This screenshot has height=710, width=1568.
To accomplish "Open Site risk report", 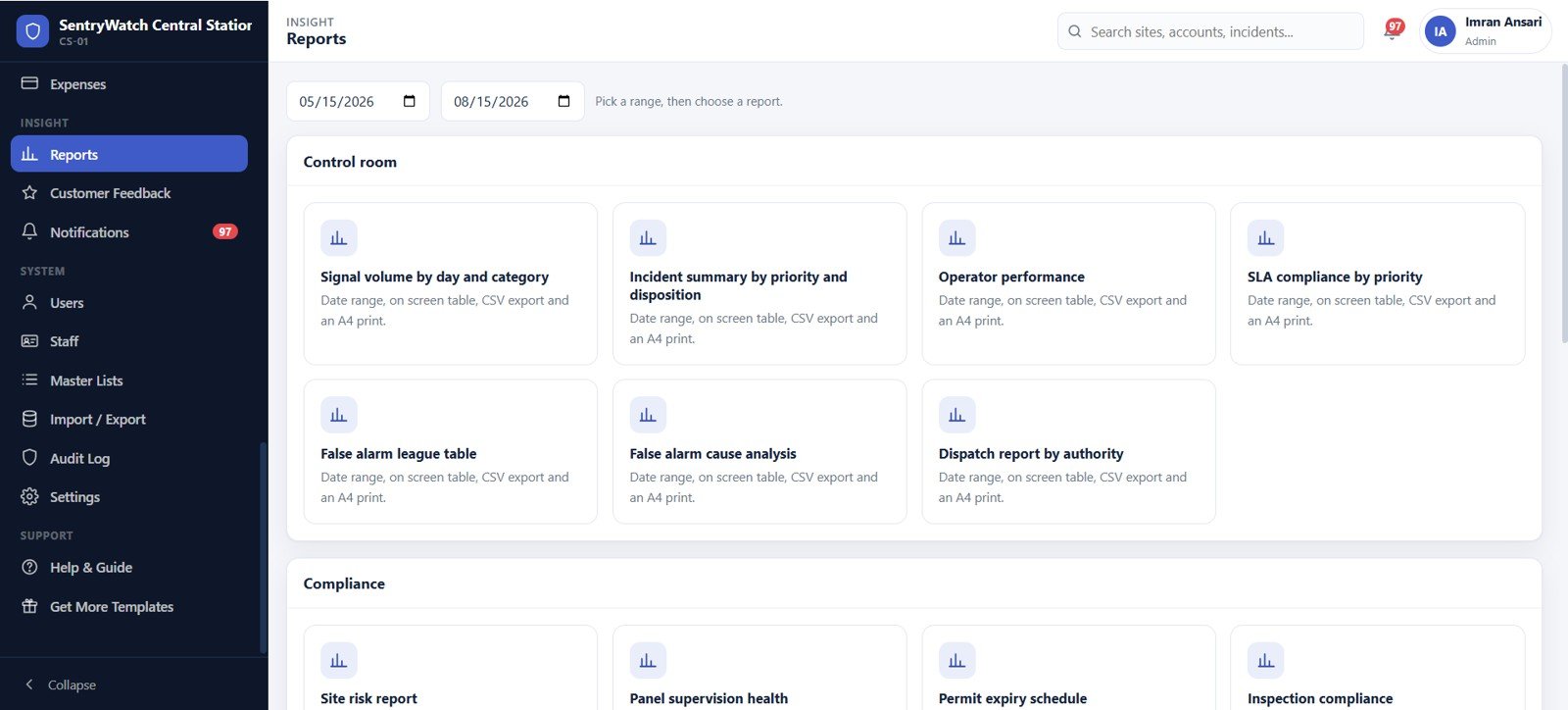I will [451, 668].
